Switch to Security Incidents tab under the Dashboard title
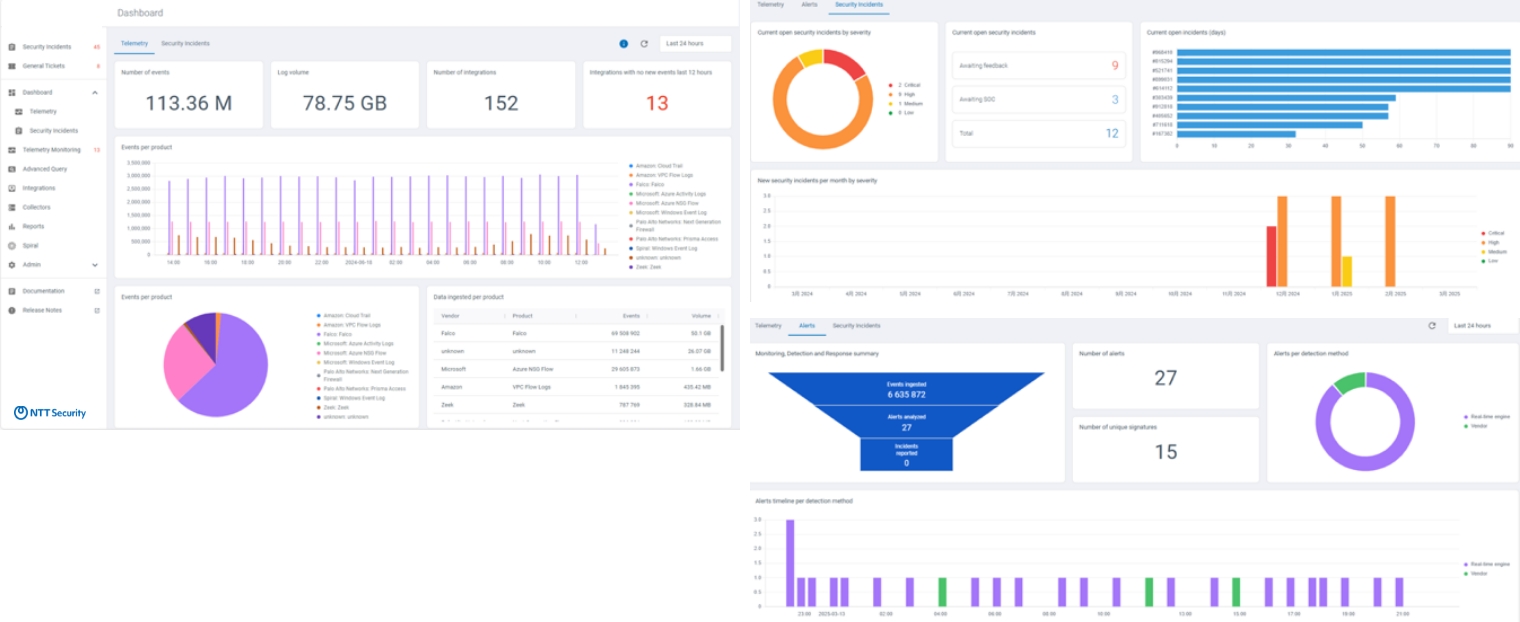Image resolution: width=1520 pixels, height=622 pixels. point(185,44)
